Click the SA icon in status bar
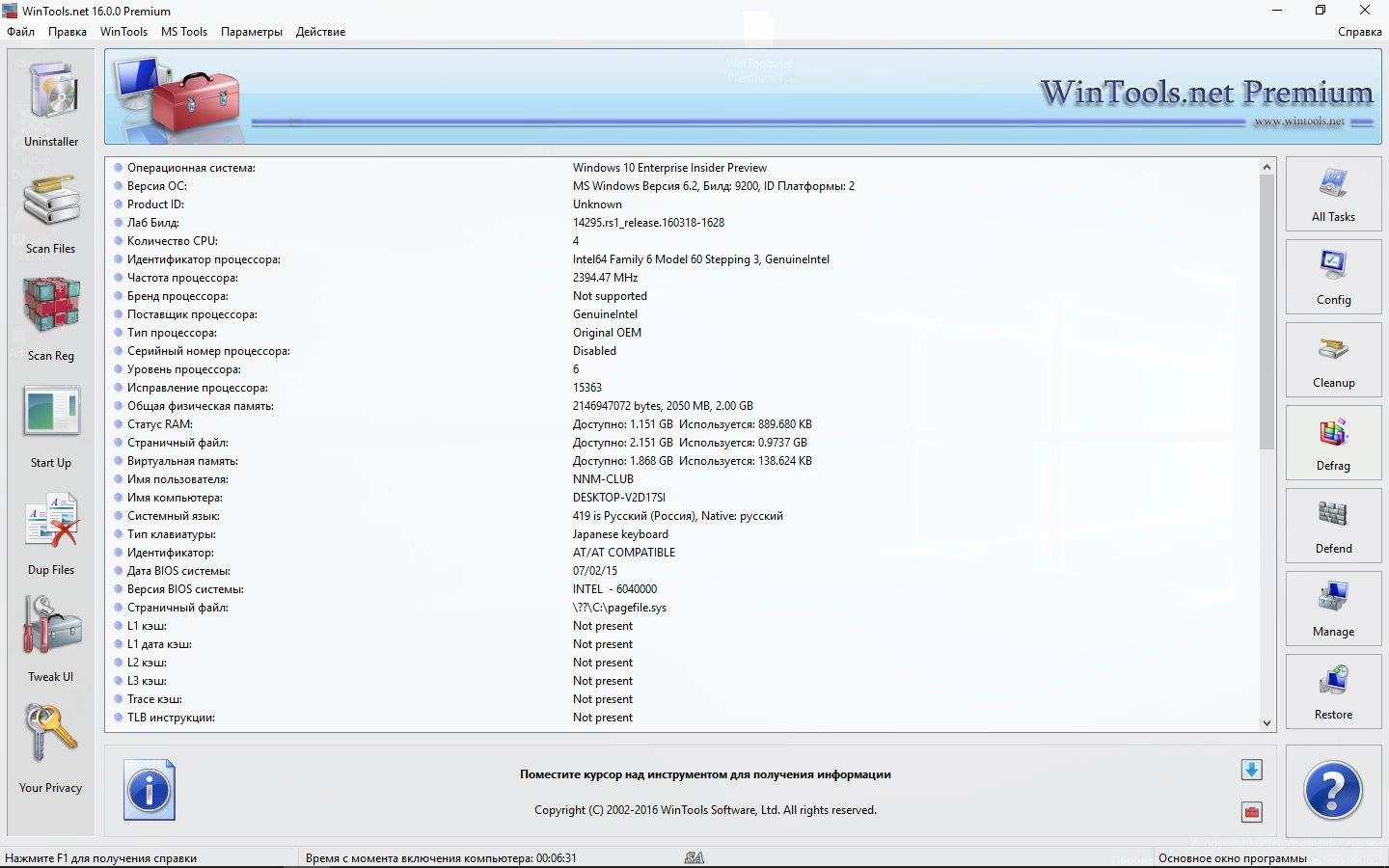 click(x=694, y=857)
